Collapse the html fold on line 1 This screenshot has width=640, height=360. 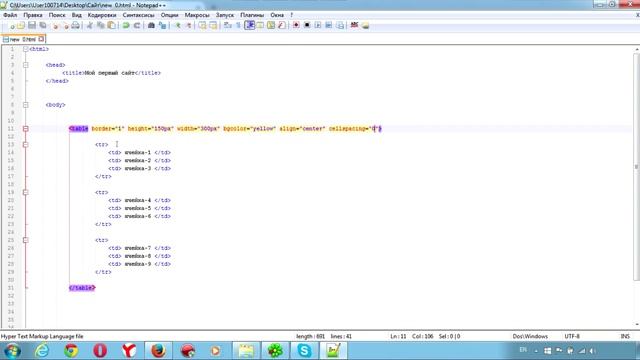26,49
